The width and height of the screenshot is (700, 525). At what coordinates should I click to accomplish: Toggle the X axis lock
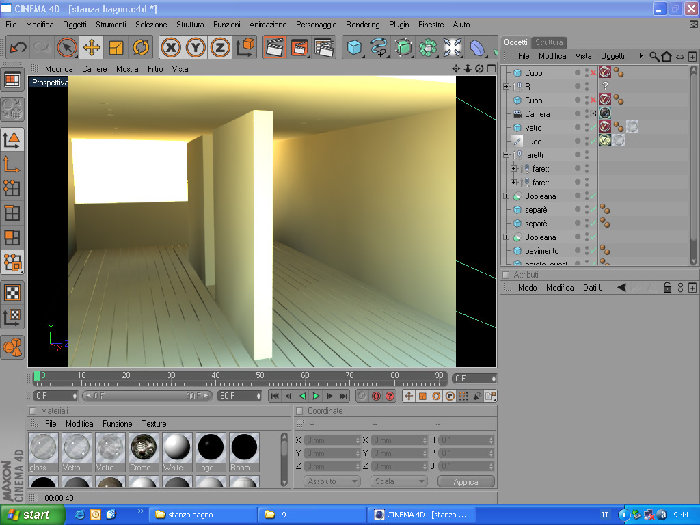coord(171,47)
